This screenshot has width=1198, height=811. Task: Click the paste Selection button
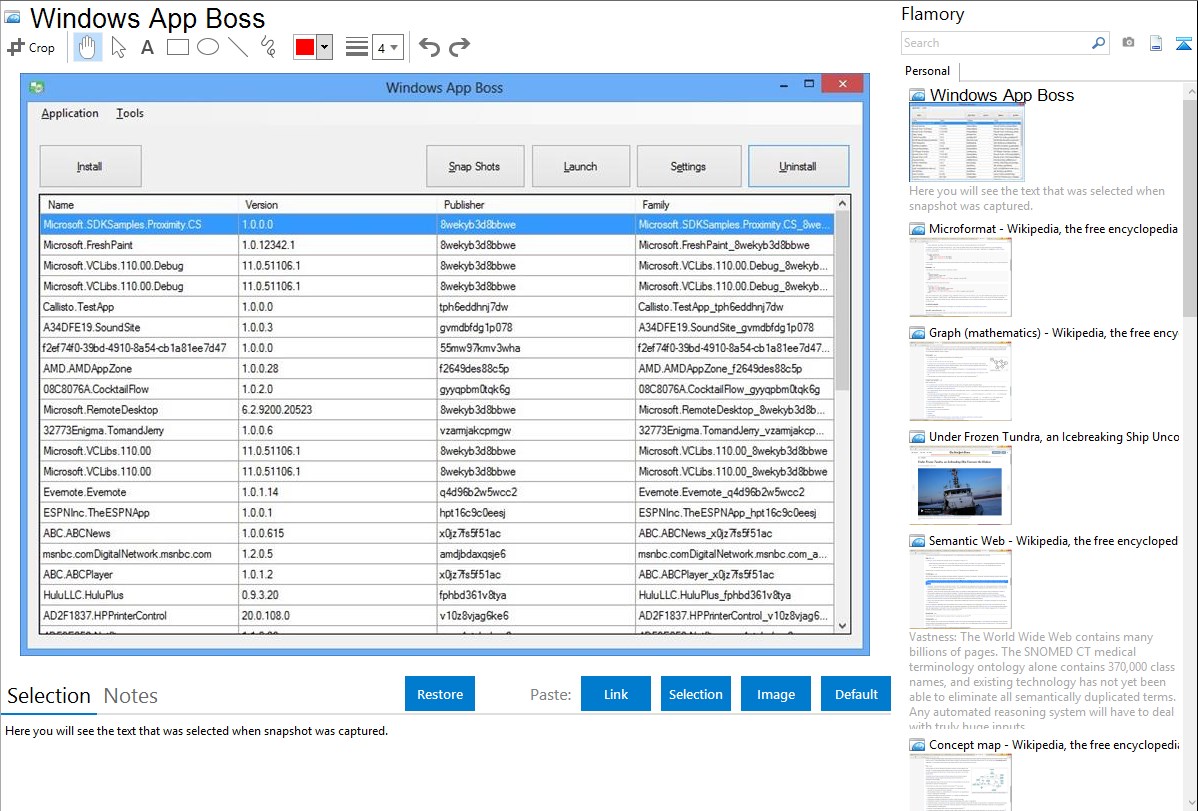pyautogui.click(x=696, y=694)
